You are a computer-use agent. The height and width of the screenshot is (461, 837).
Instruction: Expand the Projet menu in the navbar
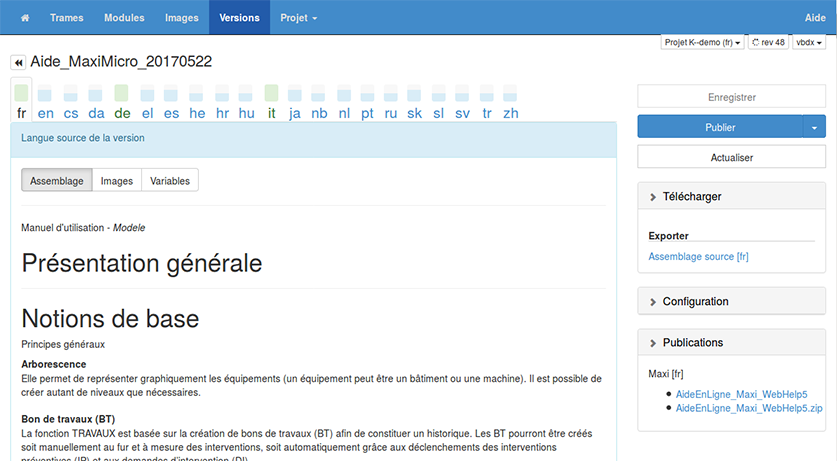click(x=298, y=18)
